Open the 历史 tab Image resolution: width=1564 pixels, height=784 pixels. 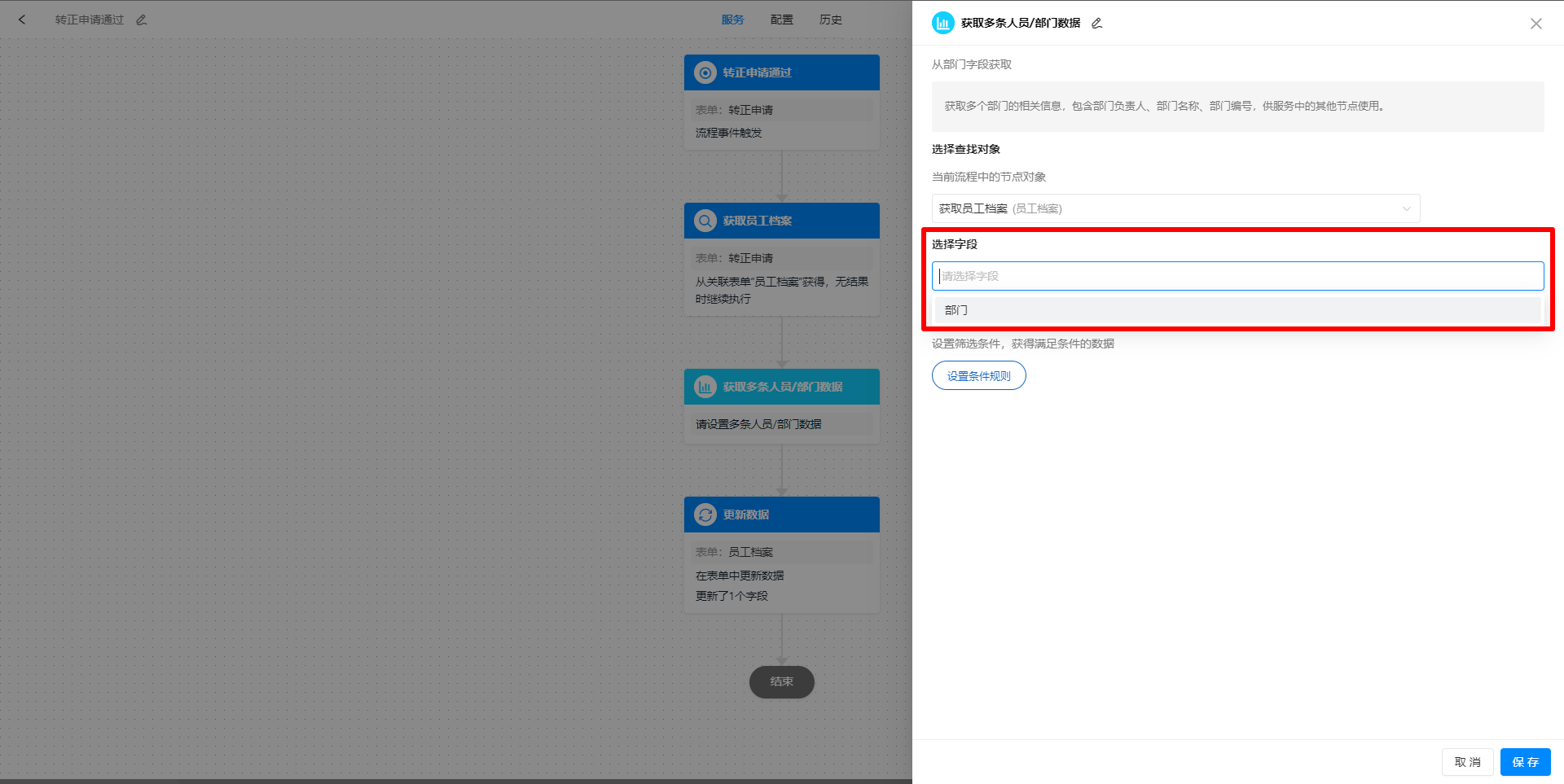[x=830, y=20]
